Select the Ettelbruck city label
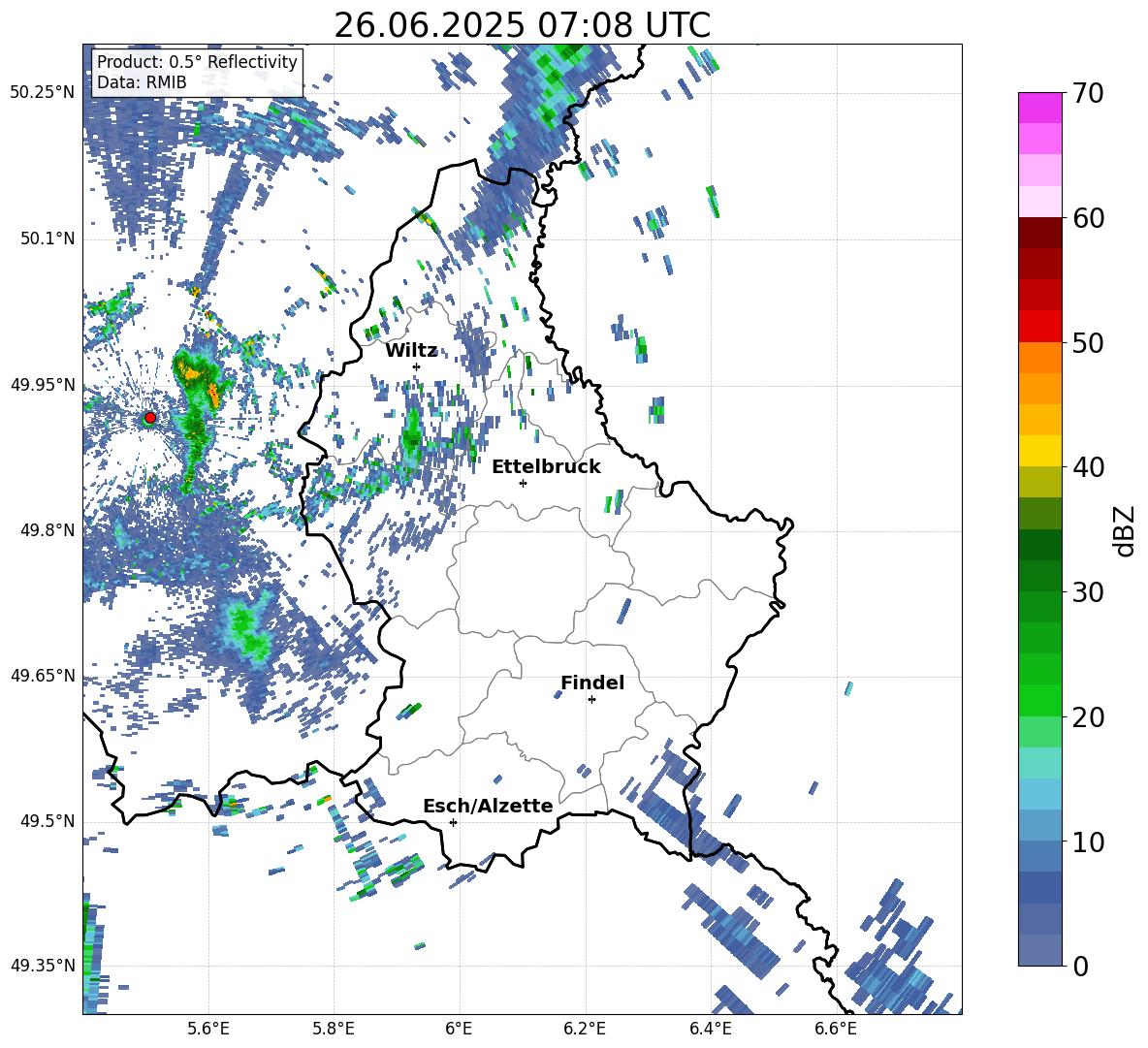The width and height of the screenshot is (1148, 1048). (x=546, y=467)
